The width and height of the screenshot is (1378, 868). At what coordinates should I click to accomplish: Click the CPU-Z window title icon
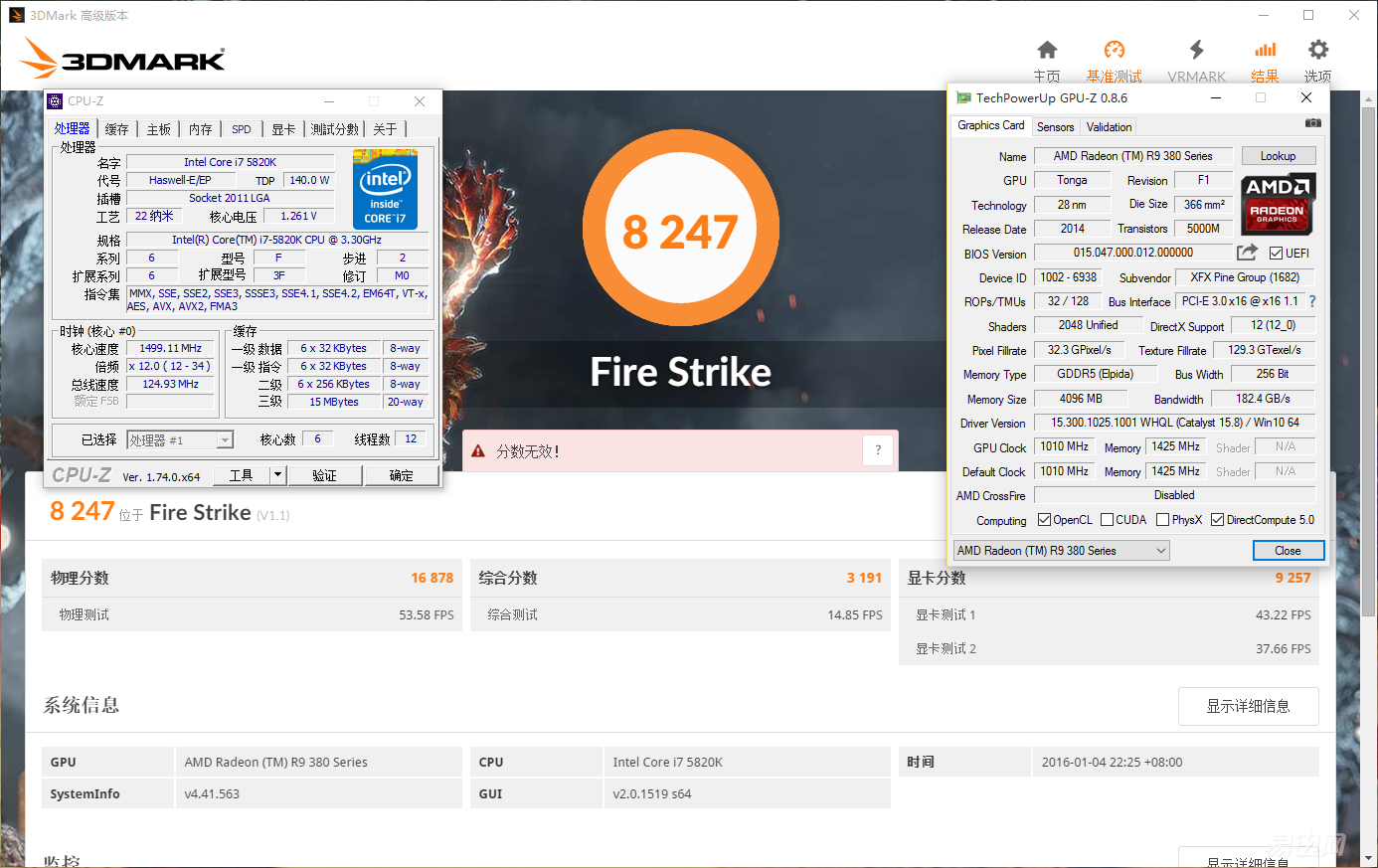click(56, 100)
